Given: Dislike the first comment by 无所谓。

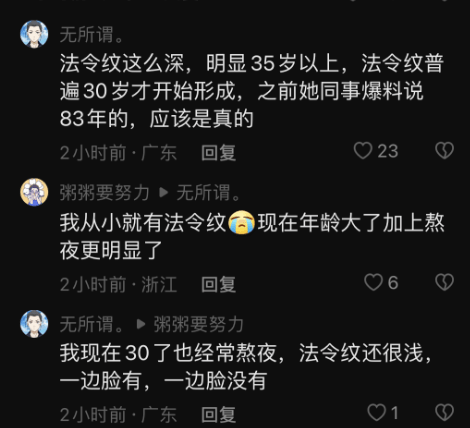Looking at the screenshot, I should (445, 150).
